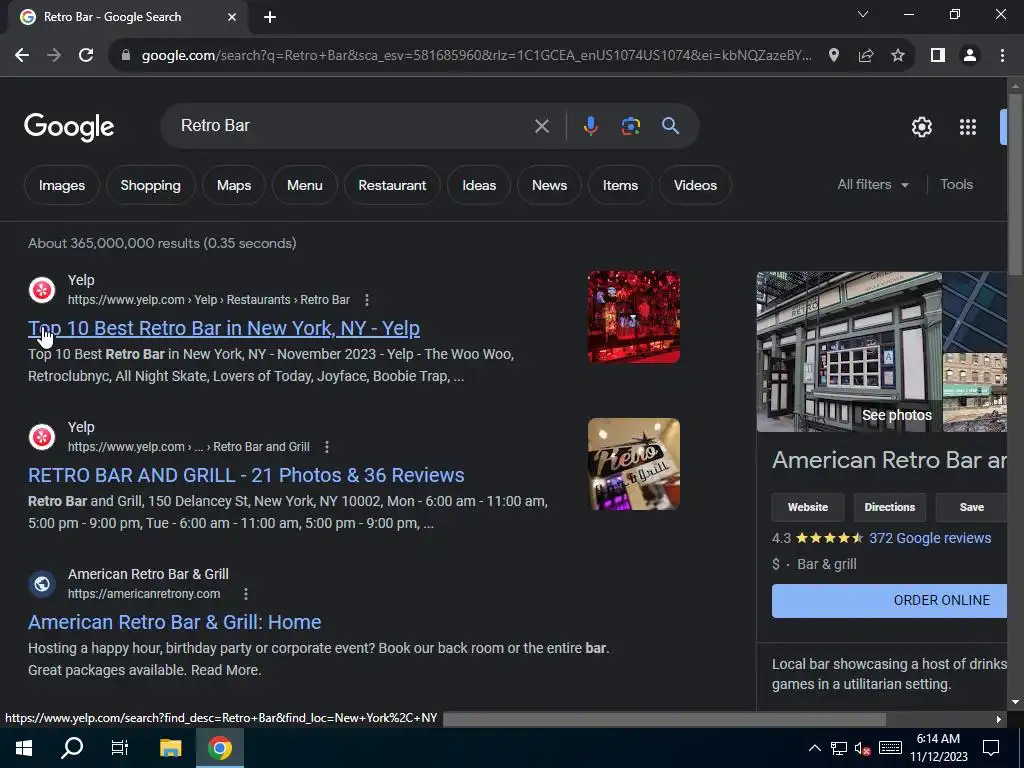Viewport: 1024px width, 768px height.
Task: Expand the All filters dropdown
Action: coord(873,185)
